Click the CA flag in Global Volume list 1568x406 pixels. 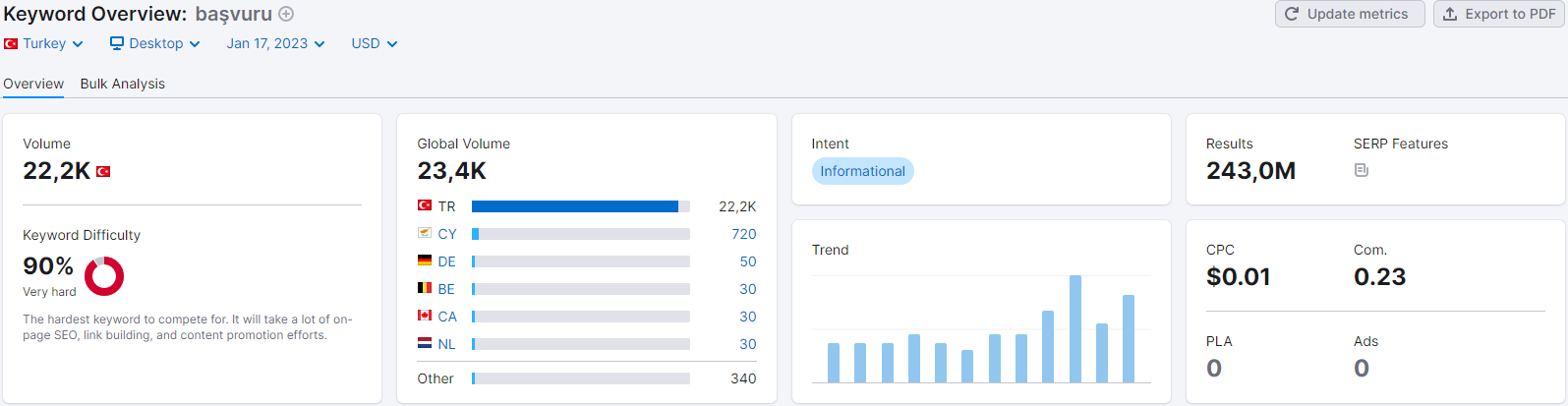425,316
